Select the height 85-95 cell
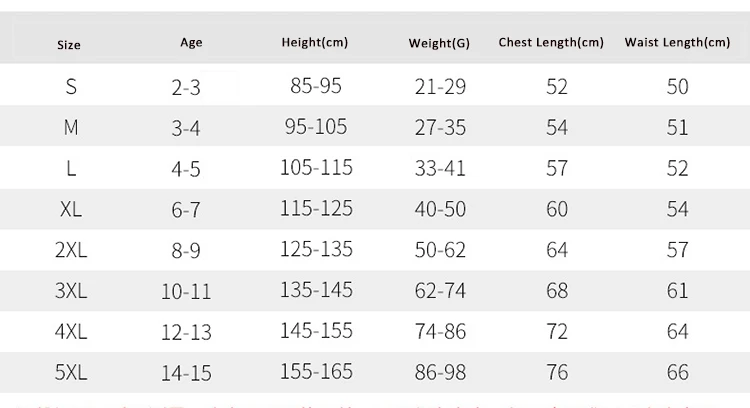The width and height of the screenshot is (750, 408). 316,86
